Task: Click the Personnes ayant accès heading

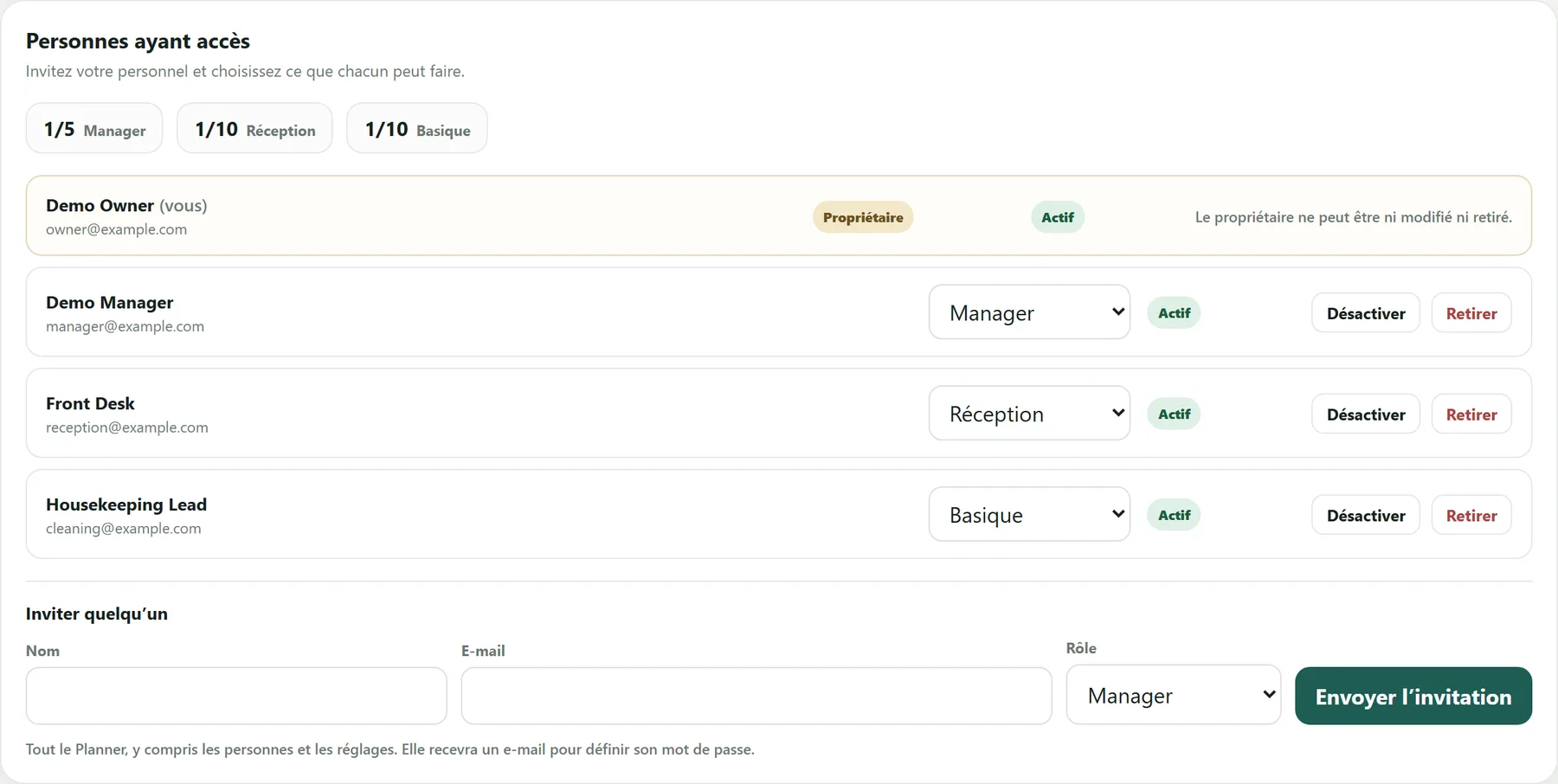Action: point(138,42)
